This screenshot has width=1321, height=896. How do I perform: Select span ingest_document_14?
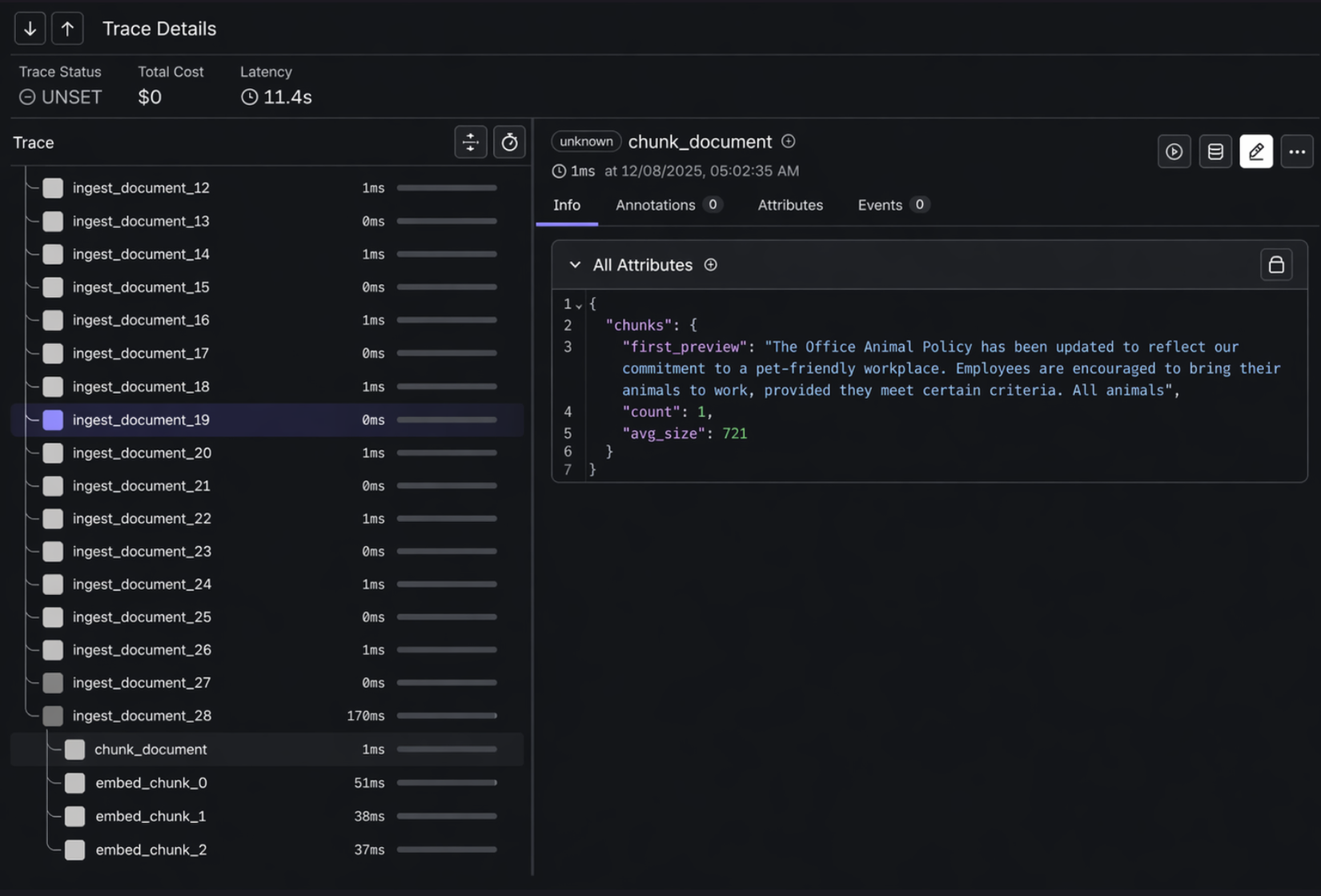[267, 254]
